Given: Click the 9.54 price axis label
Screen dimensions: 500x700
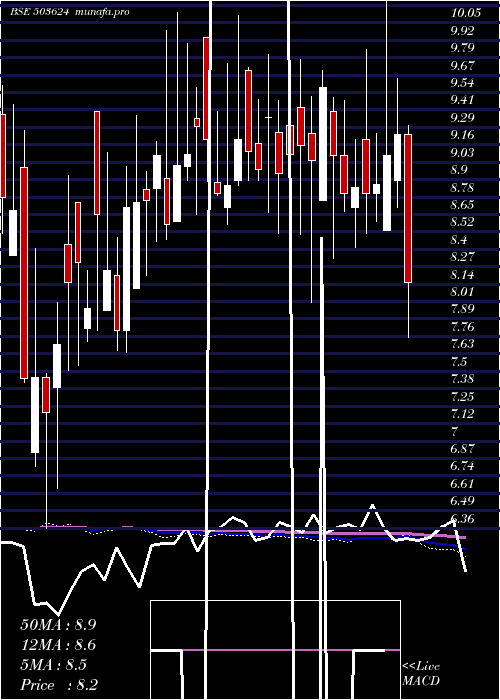Looking at the screenshot, I should pos(462,83).
